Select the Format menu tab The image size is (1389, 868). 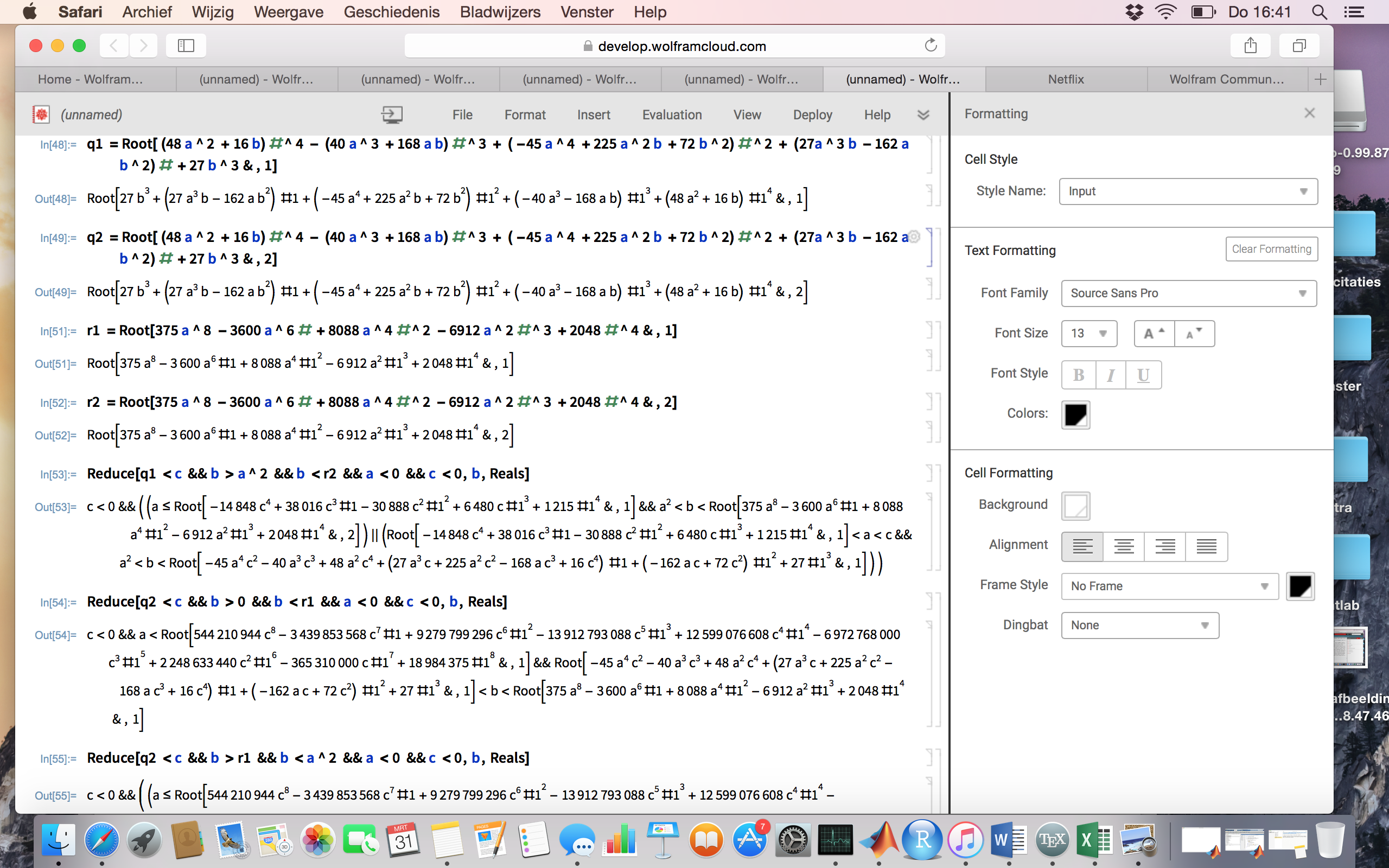(x=523, y=113)
